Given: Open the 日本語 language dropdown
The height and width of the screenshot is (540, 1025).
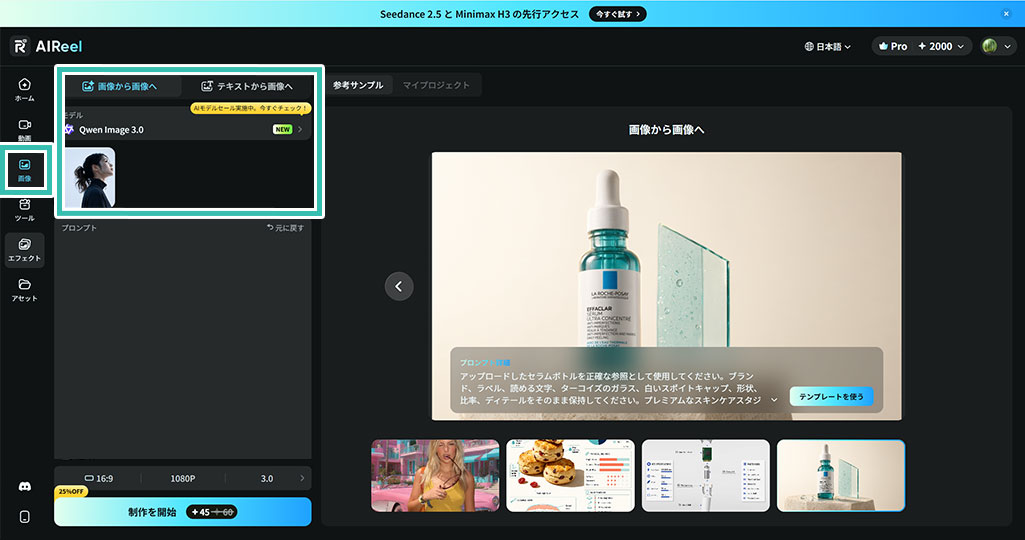Looking at the screenshot, I should (x=828, y=46).
